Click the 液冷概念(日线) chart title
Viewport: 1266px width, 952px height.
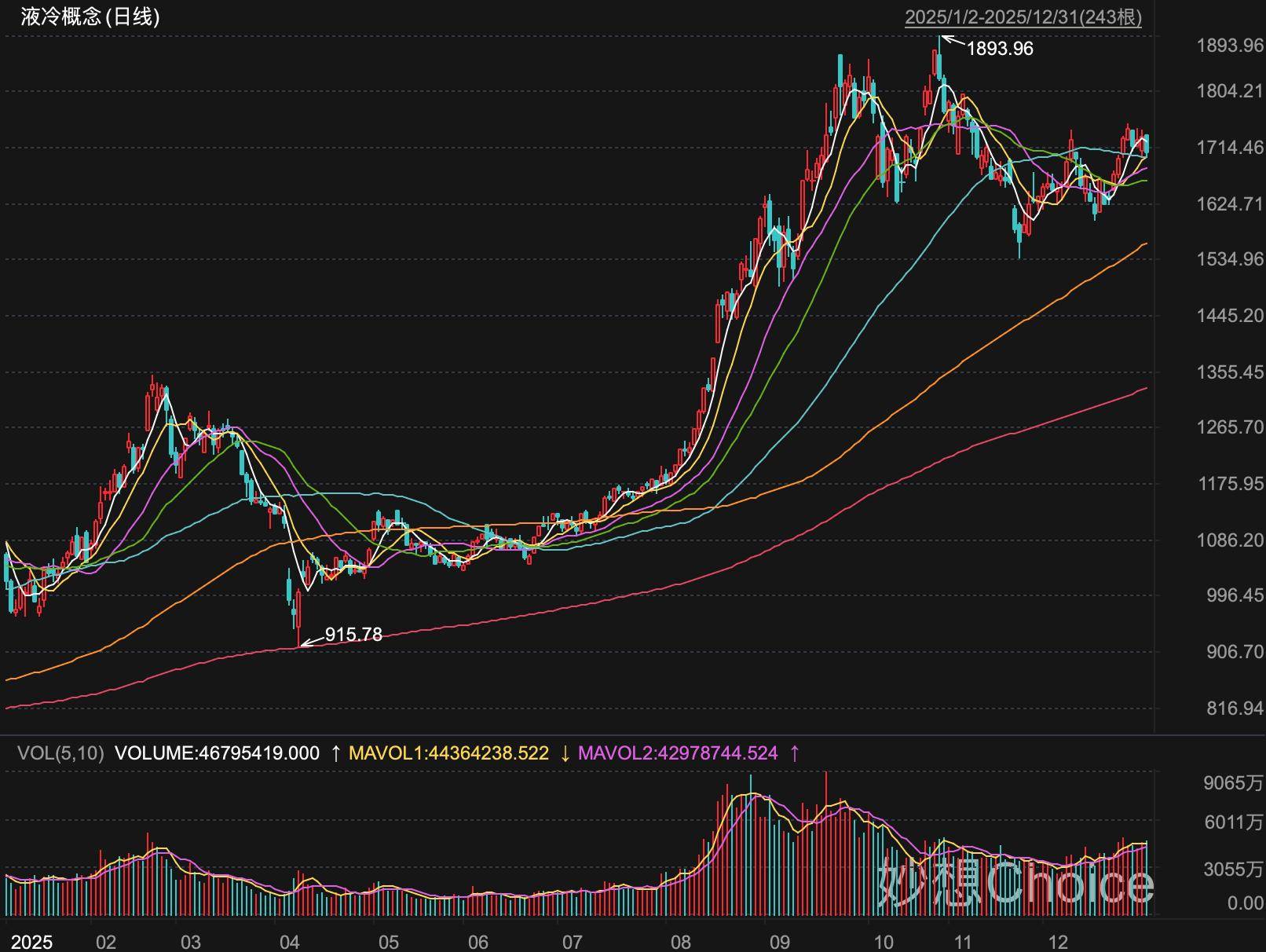[x=90, y=17]
